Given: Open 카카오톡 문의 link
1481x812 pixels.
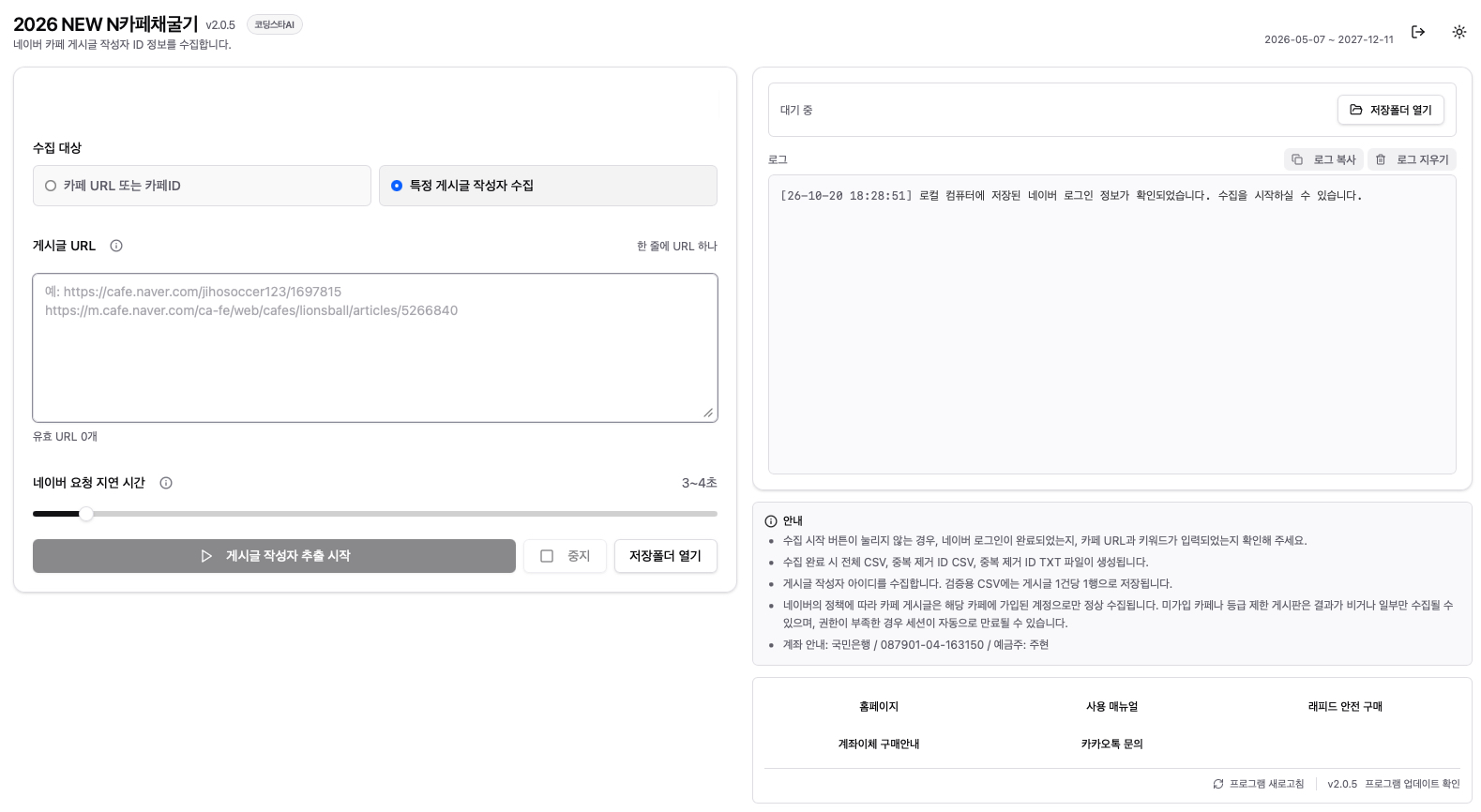Looking at the screenshot, I should tap(1112, 744).
